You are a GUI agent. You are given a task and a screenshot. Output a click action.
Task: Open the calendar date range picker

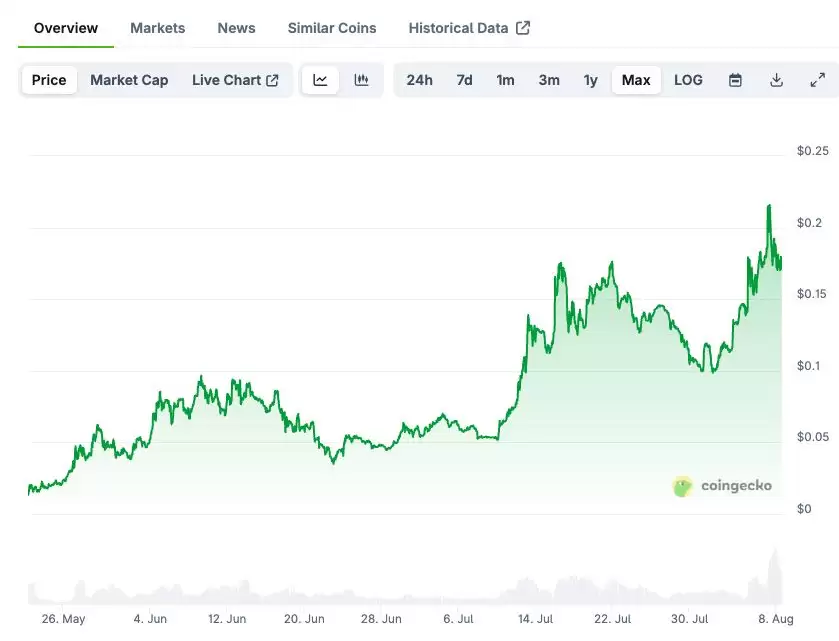(x=735, y=80)
